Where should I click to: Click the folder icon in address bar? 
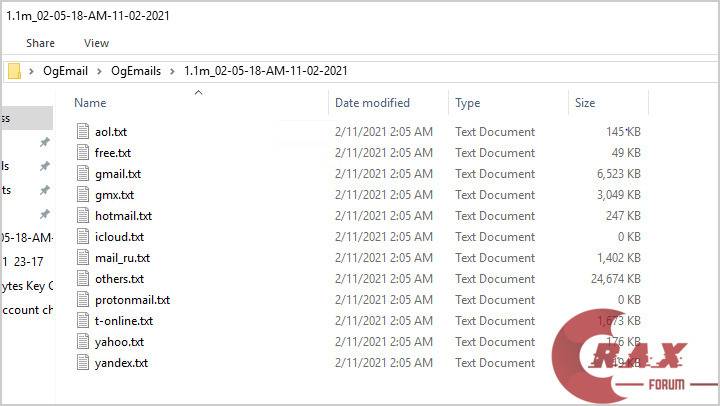14,71
